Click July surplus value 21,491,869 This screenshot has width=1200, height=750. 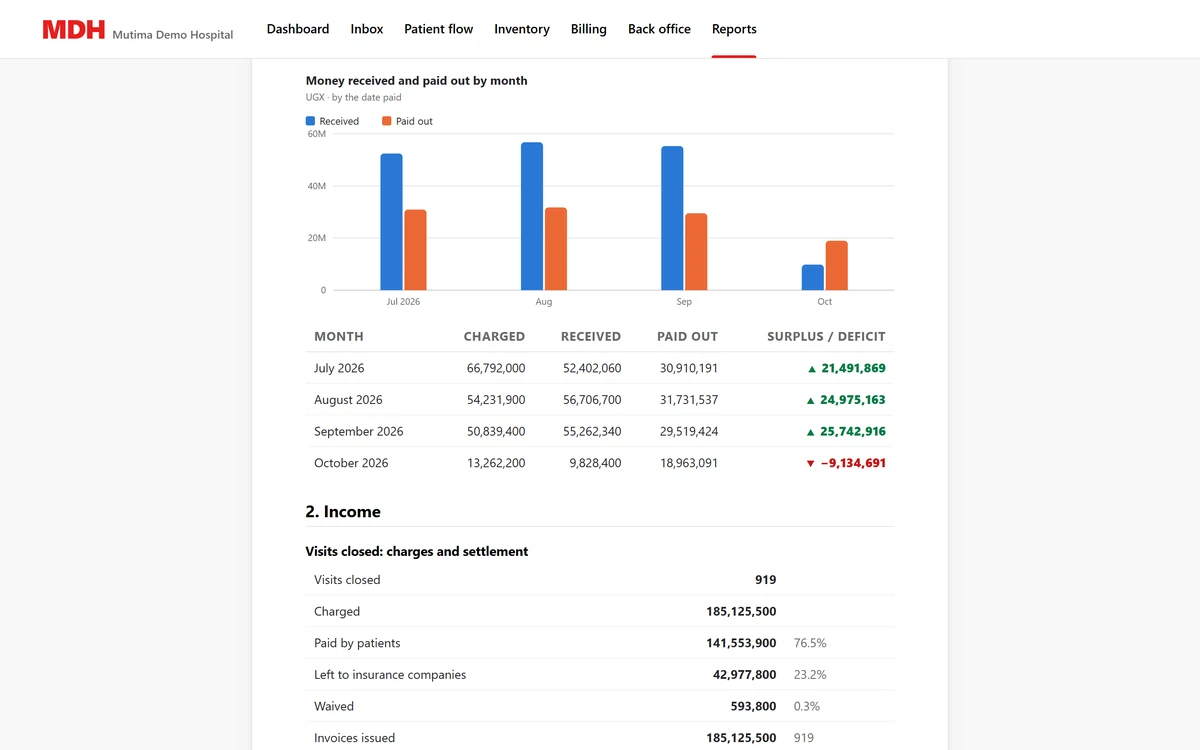point(853,368)
